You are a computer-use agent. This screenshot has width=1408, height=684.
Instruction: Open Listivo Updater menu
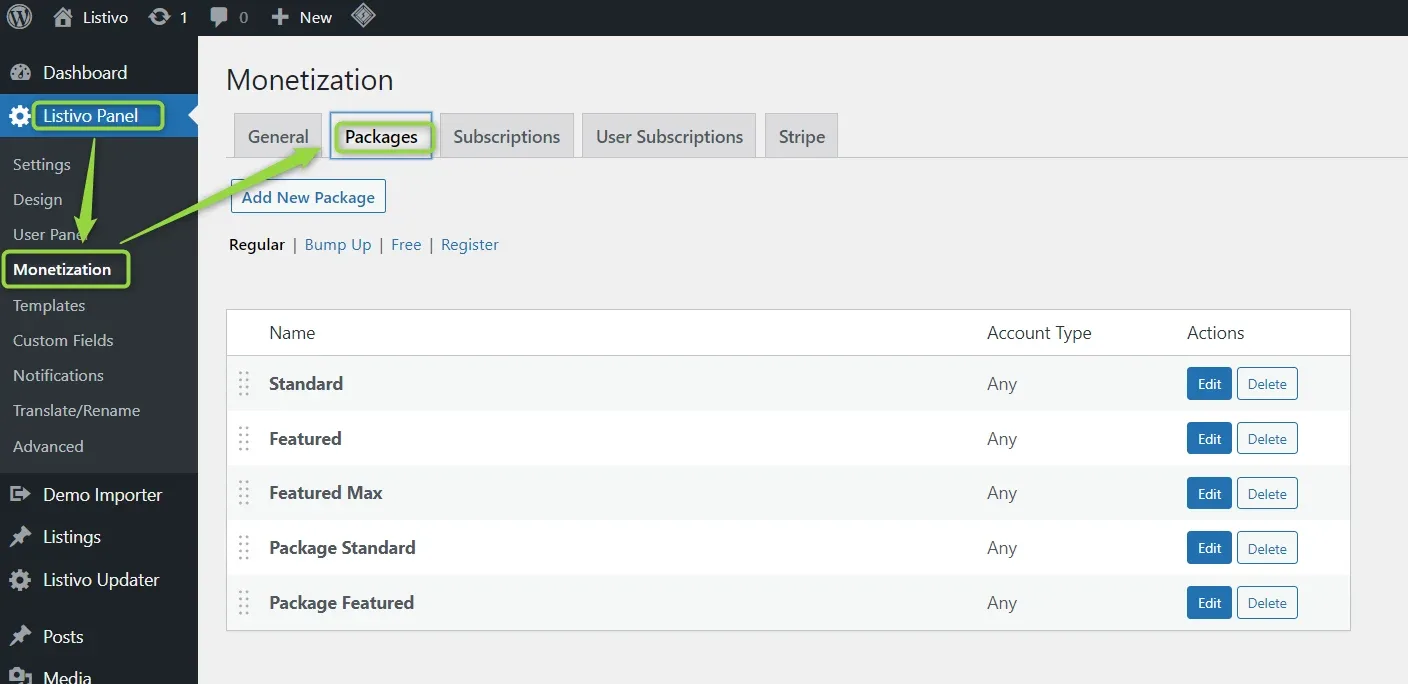(99, 580)
